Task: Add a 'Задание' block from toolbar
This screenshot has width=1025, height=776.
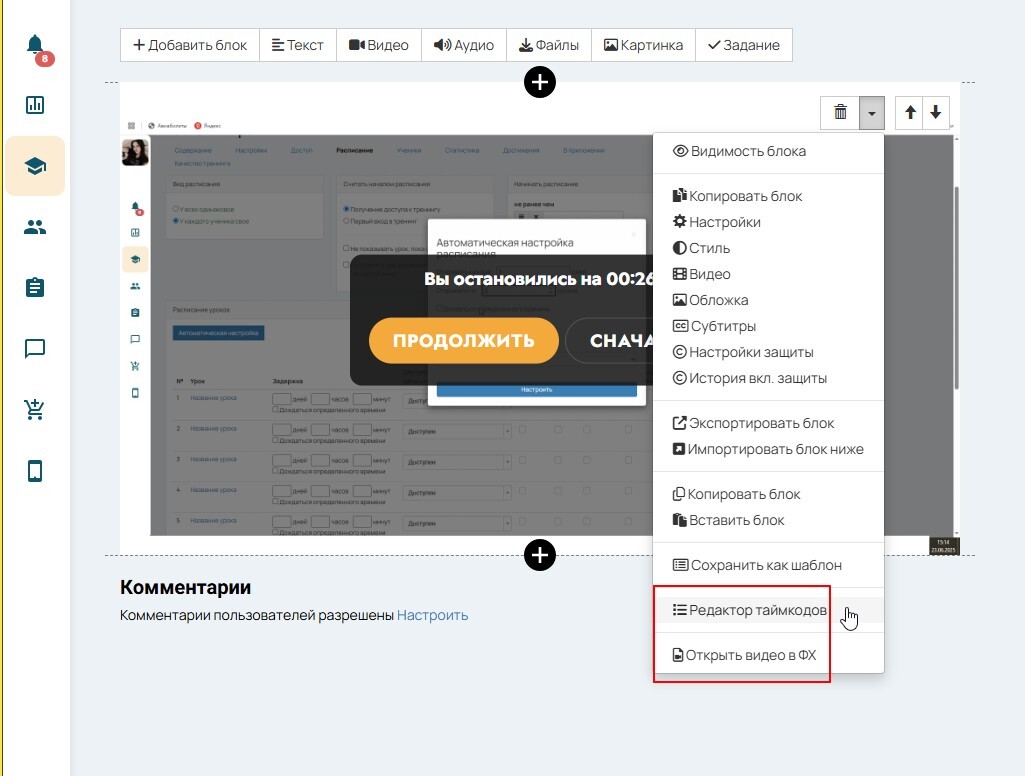Action: 743,45
